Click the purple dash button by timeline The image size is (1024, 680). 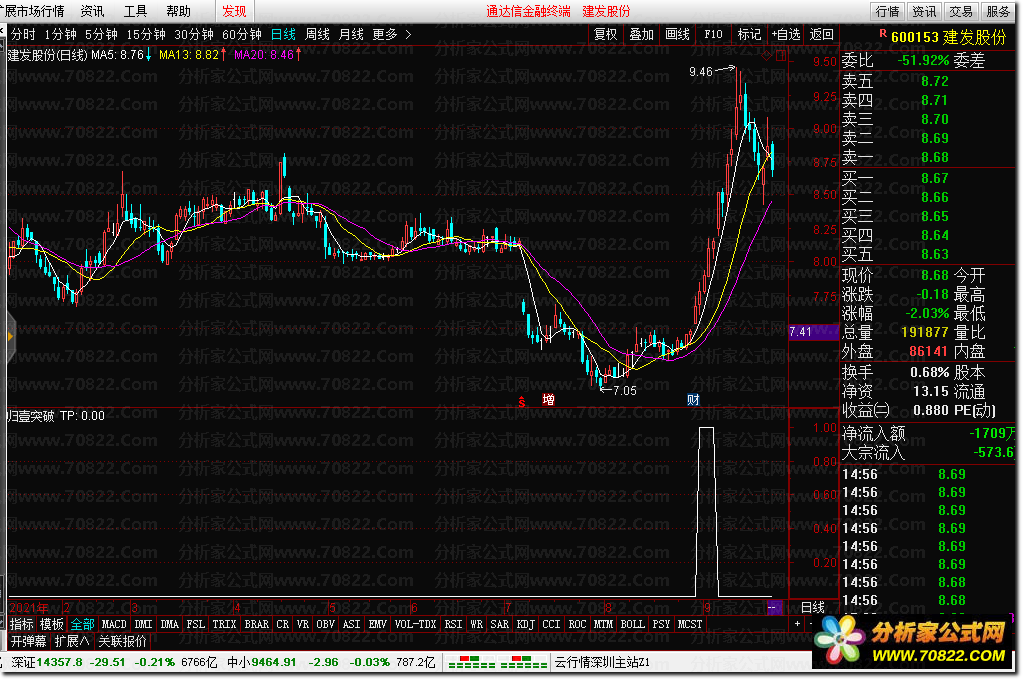pos(774,607)
